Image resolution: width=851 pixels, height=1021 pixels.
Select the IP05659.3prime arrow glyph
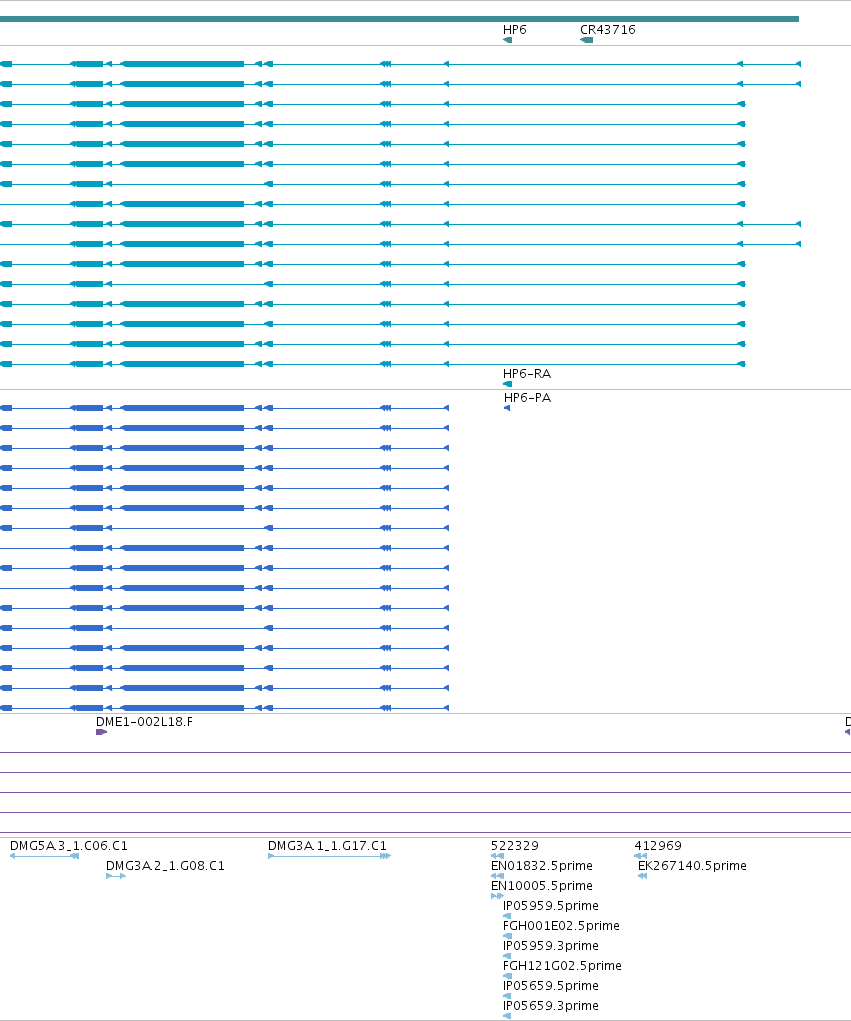click(507, 1016)
